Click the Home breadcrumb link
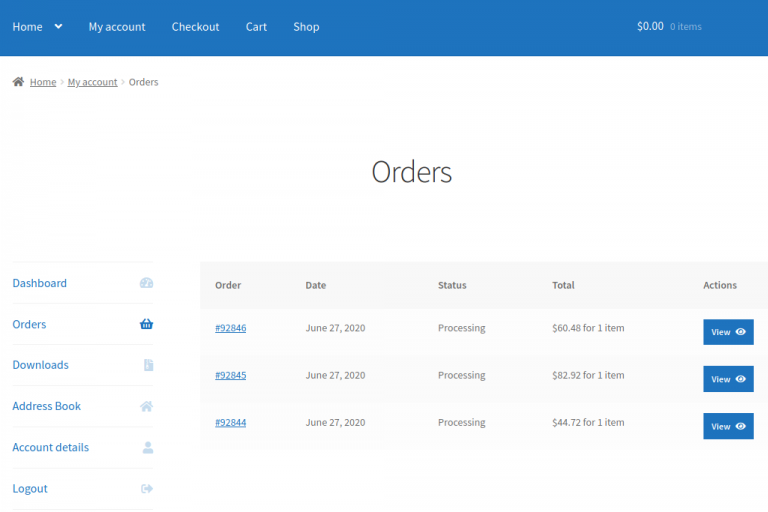768x512 pixels. click(43, 82)
